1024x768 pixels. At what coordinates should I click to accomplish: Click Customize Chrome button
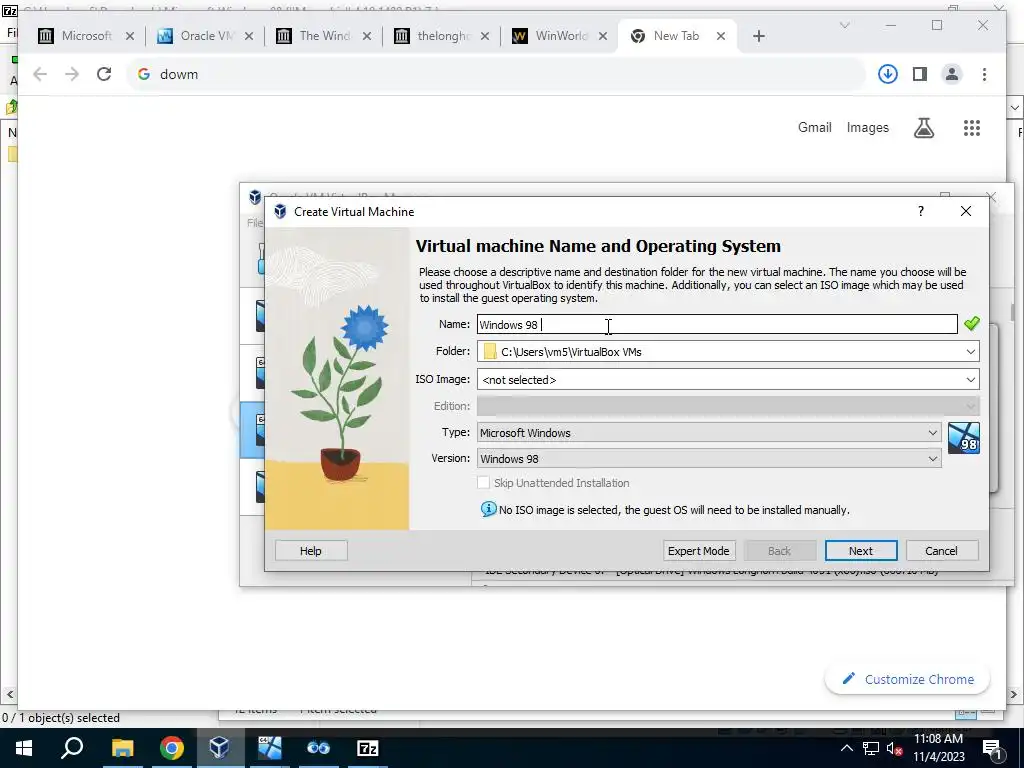click(907, 679)
